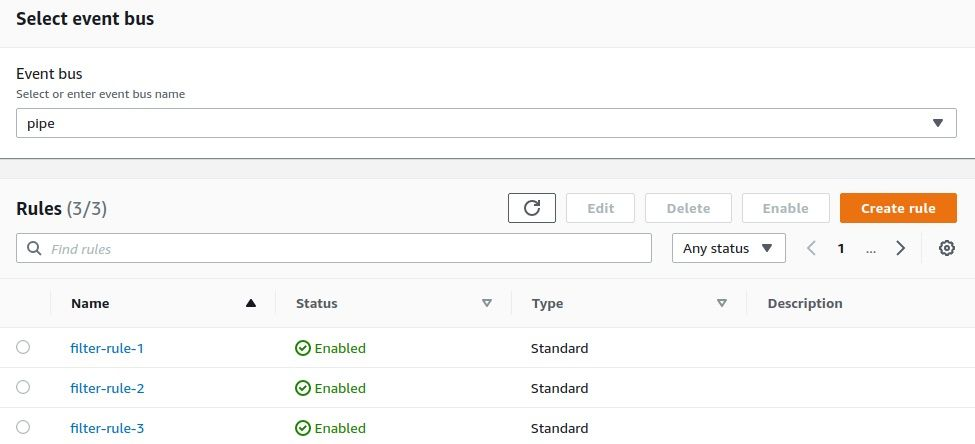Open the filter-rule-2 link
Image resolution: width=975 pixels, height=444 pixels.
pos(107,388)
